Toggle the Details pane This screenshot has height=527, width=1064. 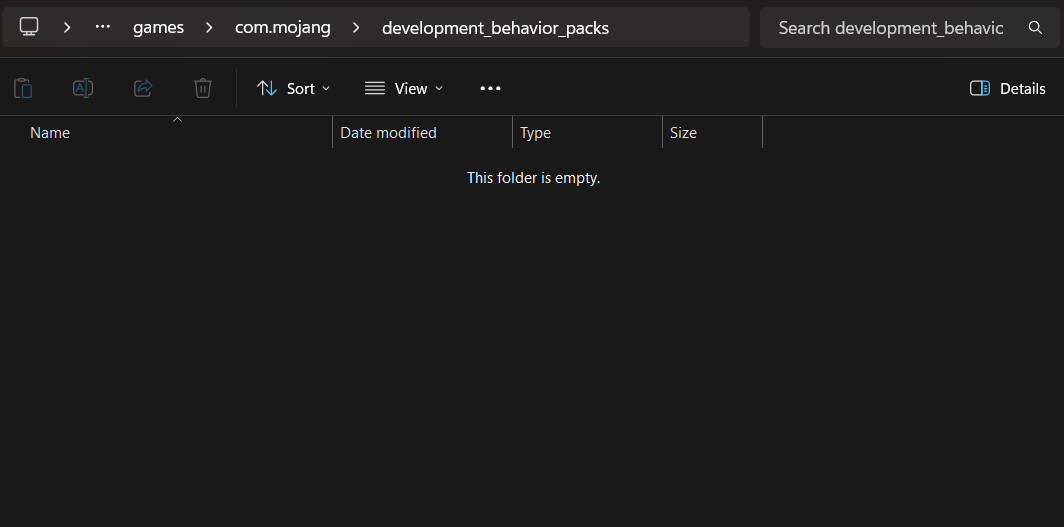coord(1008,88)
